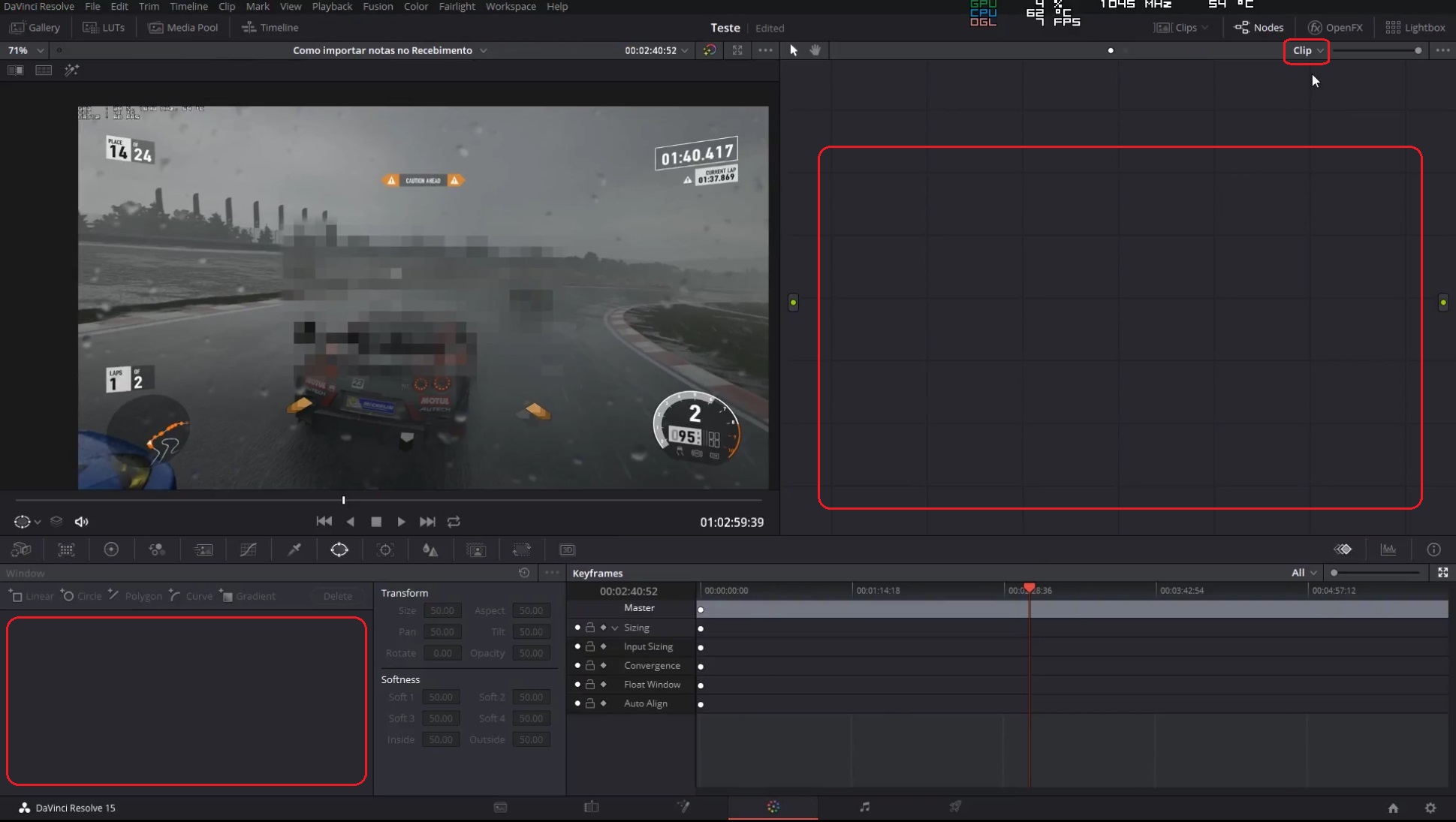
Task: Add a Polygon window
Action: coord(134,596)
